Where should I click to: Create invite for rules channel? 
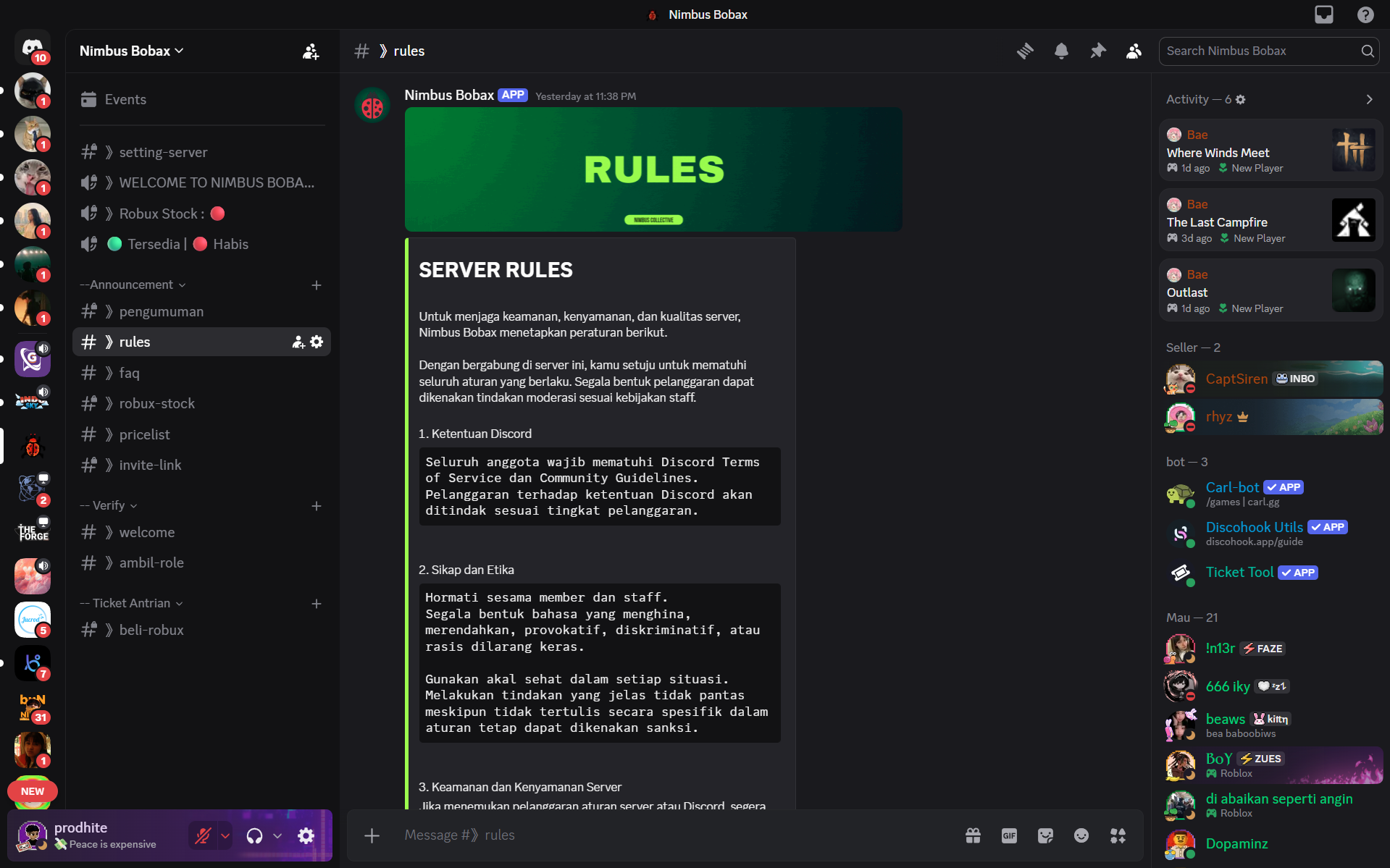point(298,342)
